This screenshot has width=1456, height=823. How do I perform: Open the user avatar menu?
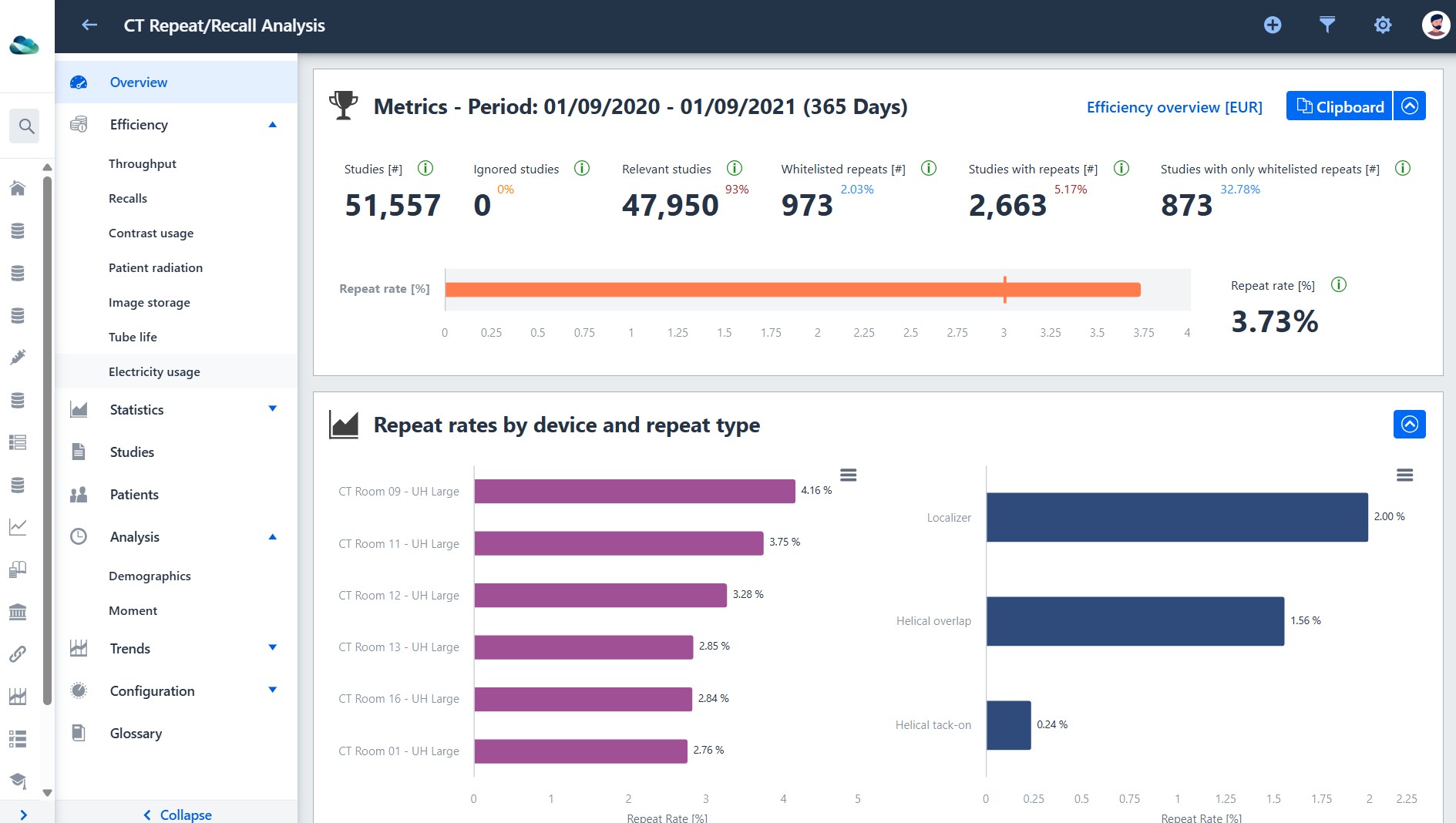tap(1435, 25)
